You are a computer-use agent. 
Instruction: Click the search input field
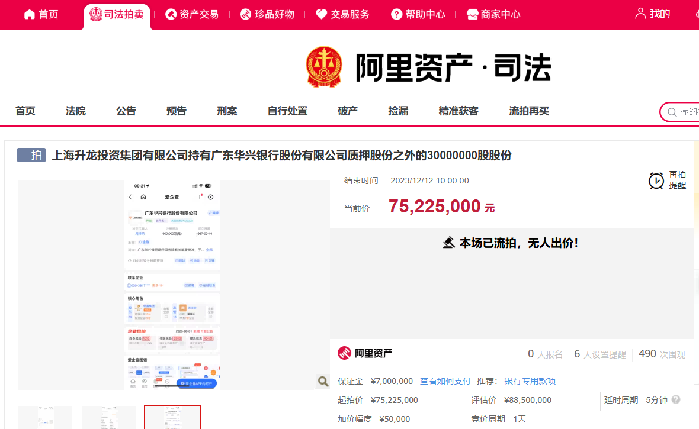tap(684, 112)
